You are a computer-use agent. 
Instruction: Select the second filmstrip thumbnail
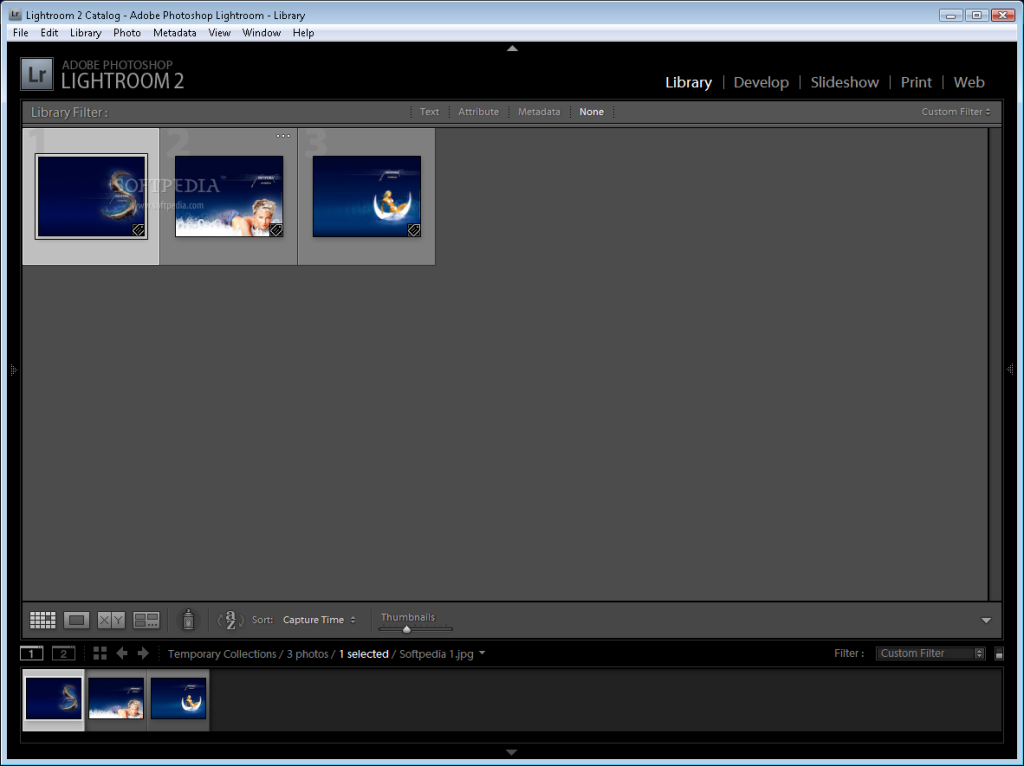click(x=116, y=698)
